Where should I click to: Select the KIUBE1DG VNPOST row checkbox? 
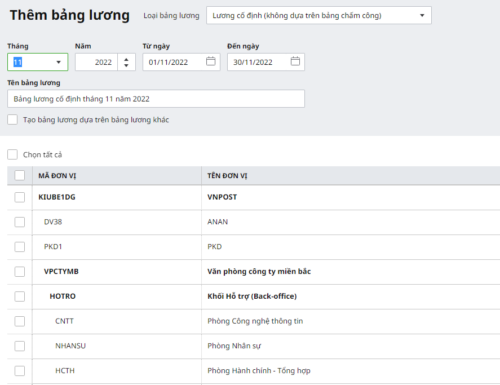20,197
